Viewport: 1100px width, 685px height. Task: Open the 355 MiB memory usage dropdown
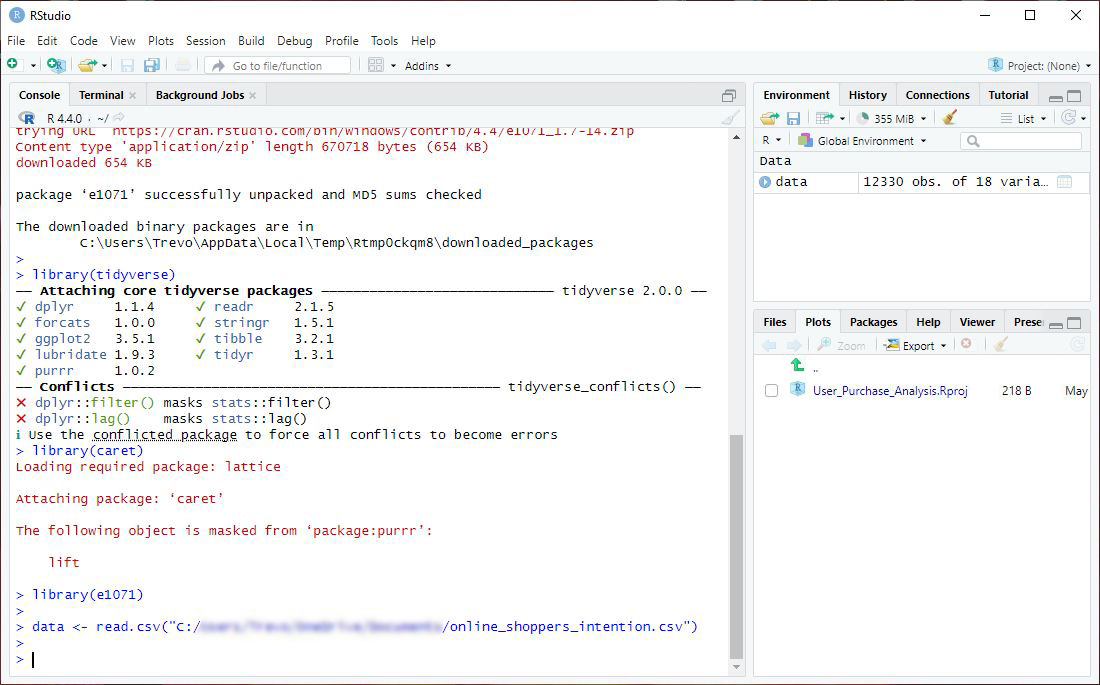coord(892,118)
